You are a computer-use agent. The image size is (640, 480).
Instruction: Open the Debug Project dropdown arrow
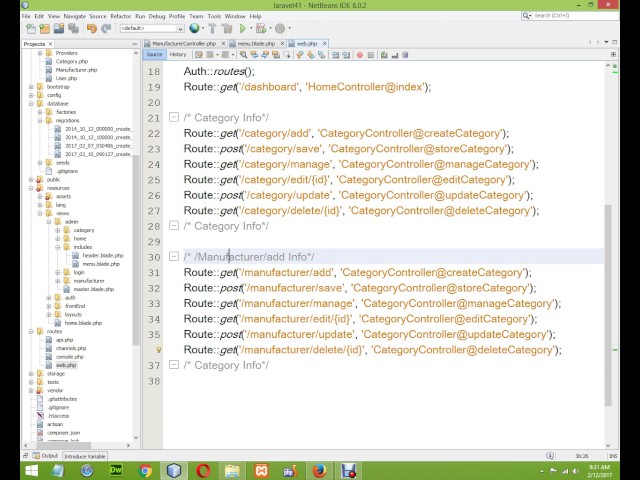pos(270,28)
